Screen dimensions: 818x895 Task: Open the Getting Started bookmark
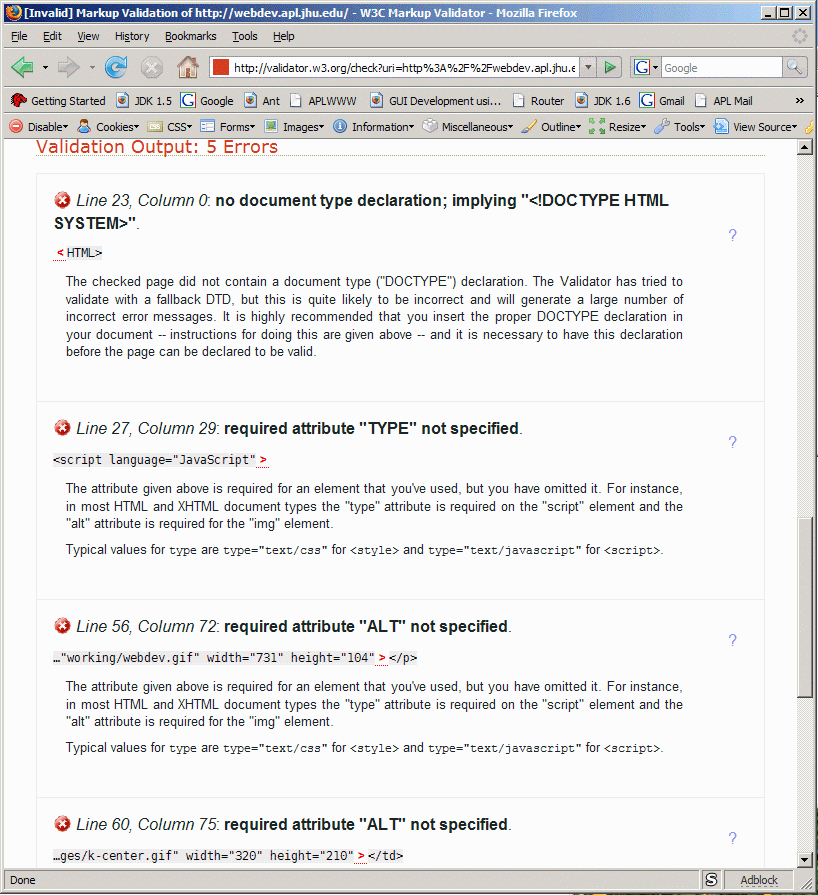58,100
